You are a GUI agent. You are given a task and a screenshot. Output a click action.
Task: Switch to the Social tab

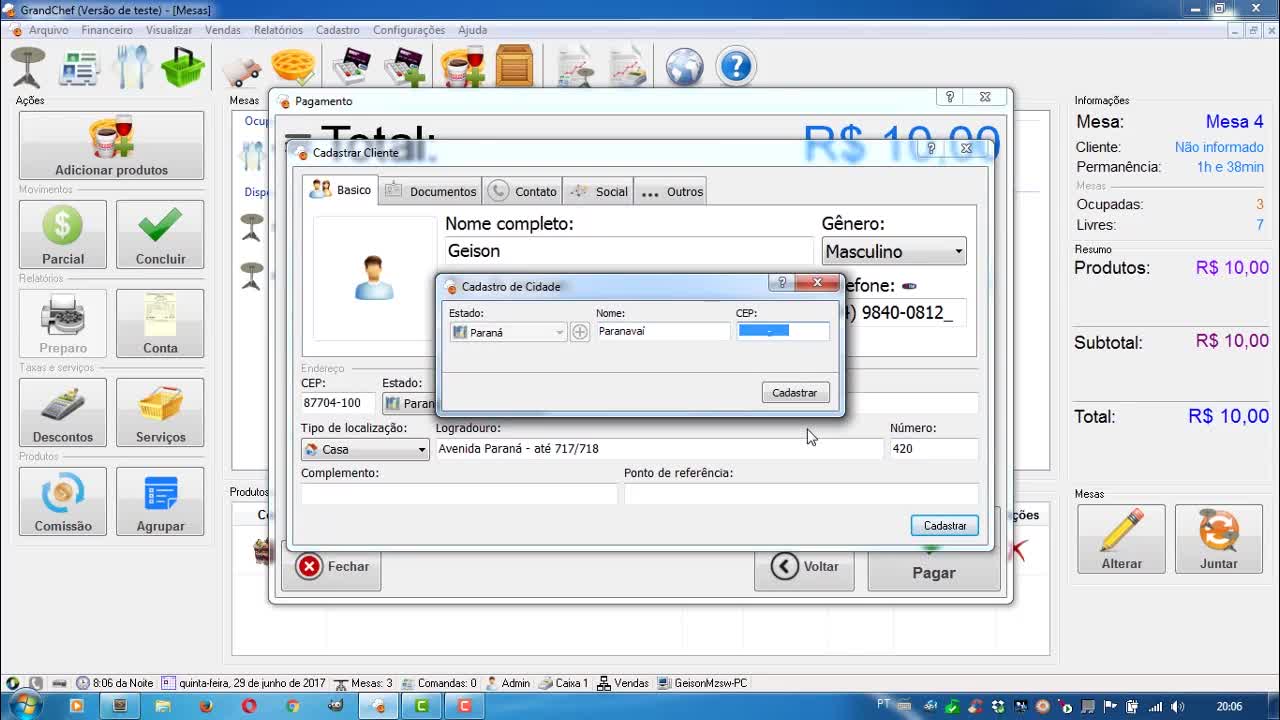(599, 191)
